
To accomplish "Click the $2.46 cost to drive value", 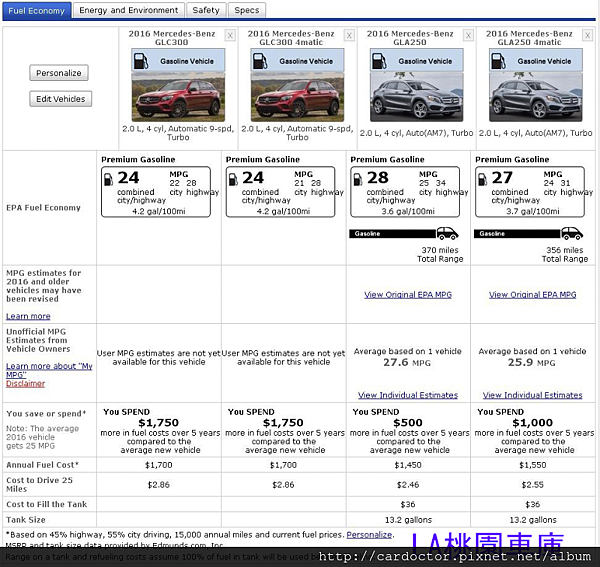I will point(408,484).
